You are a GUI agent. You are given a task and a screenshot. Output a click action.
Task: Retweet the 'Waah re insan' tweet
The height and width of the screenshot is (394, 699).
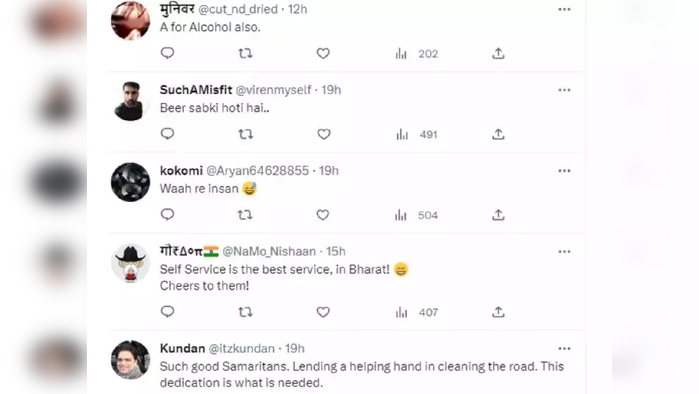(x=245, y=215)
